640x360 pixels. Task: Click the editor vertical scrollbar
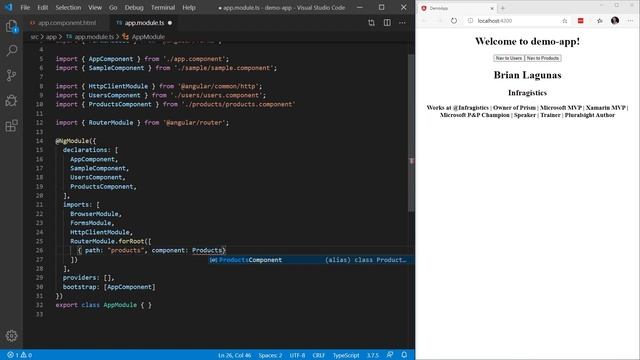click(x=411, y=133)
